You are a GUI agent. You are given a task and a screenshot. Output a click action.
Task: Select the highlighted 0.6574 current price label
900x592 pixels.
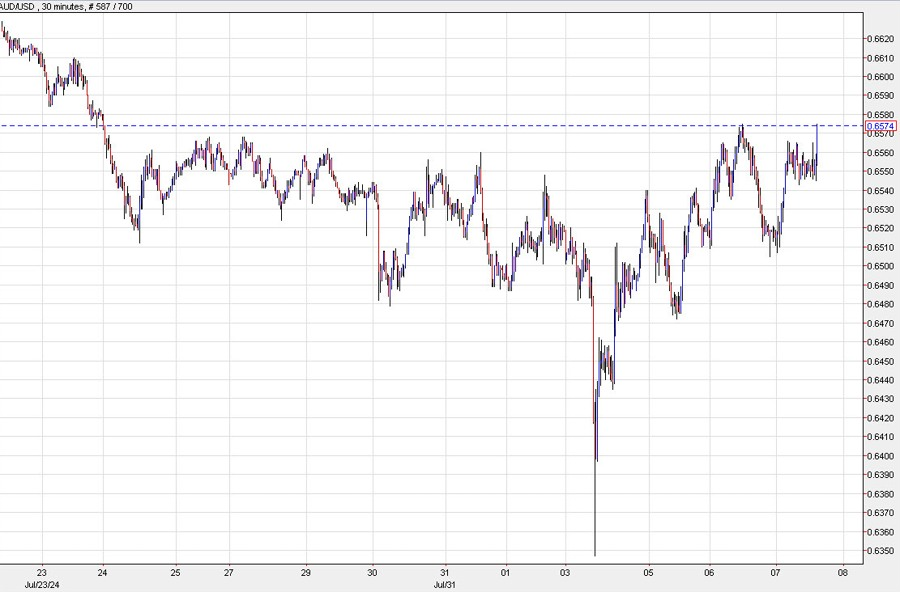coord(881,126)
